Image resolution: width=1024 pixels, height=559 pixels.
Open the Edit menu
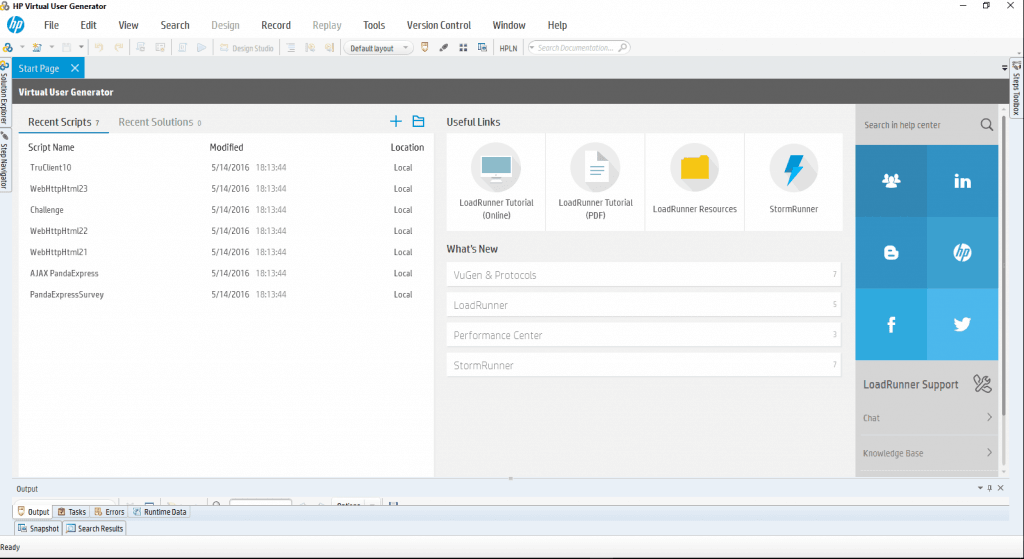tap(88, 25)
